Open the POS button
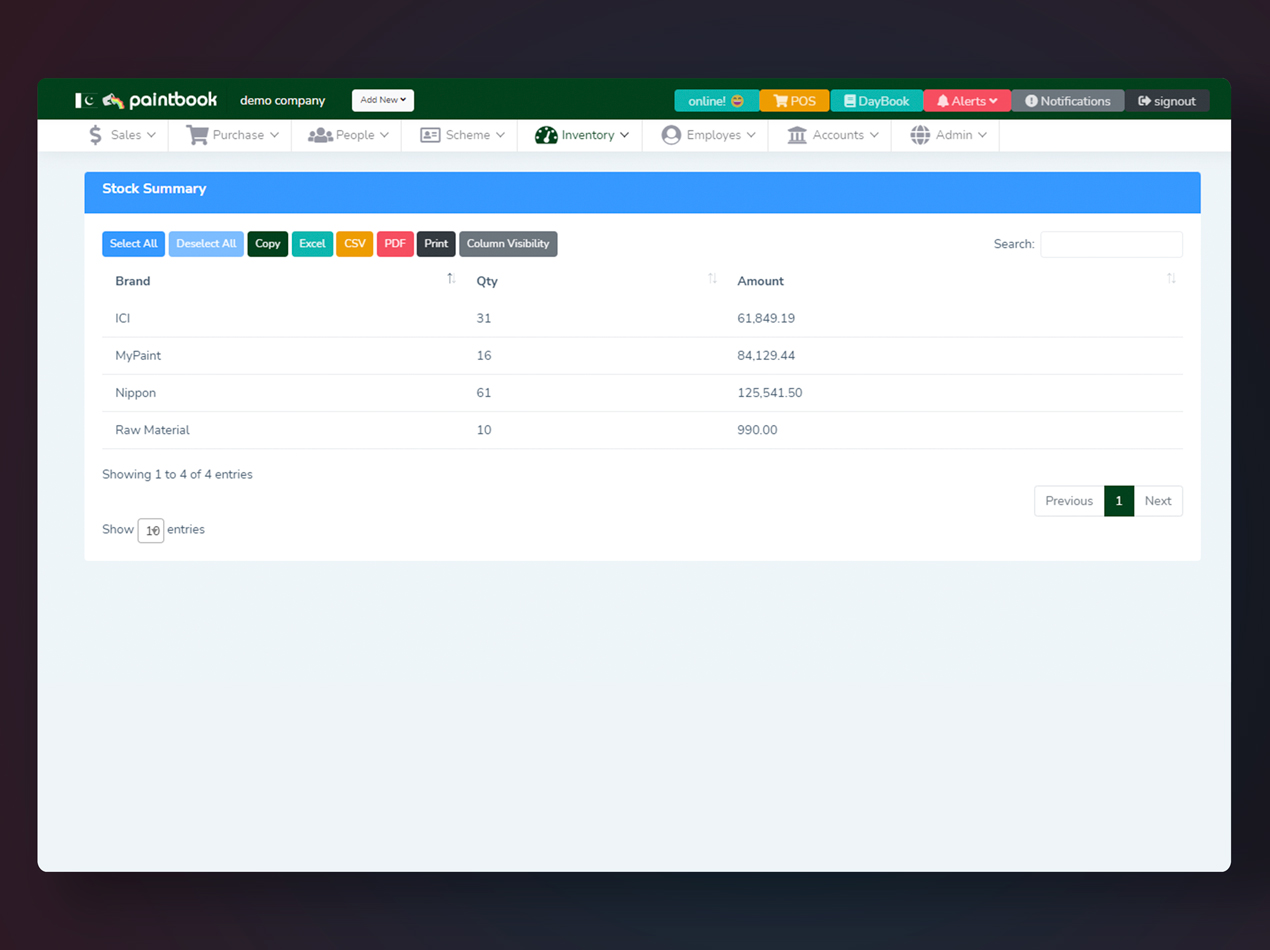1270x950 pixels. coord(794,101)
